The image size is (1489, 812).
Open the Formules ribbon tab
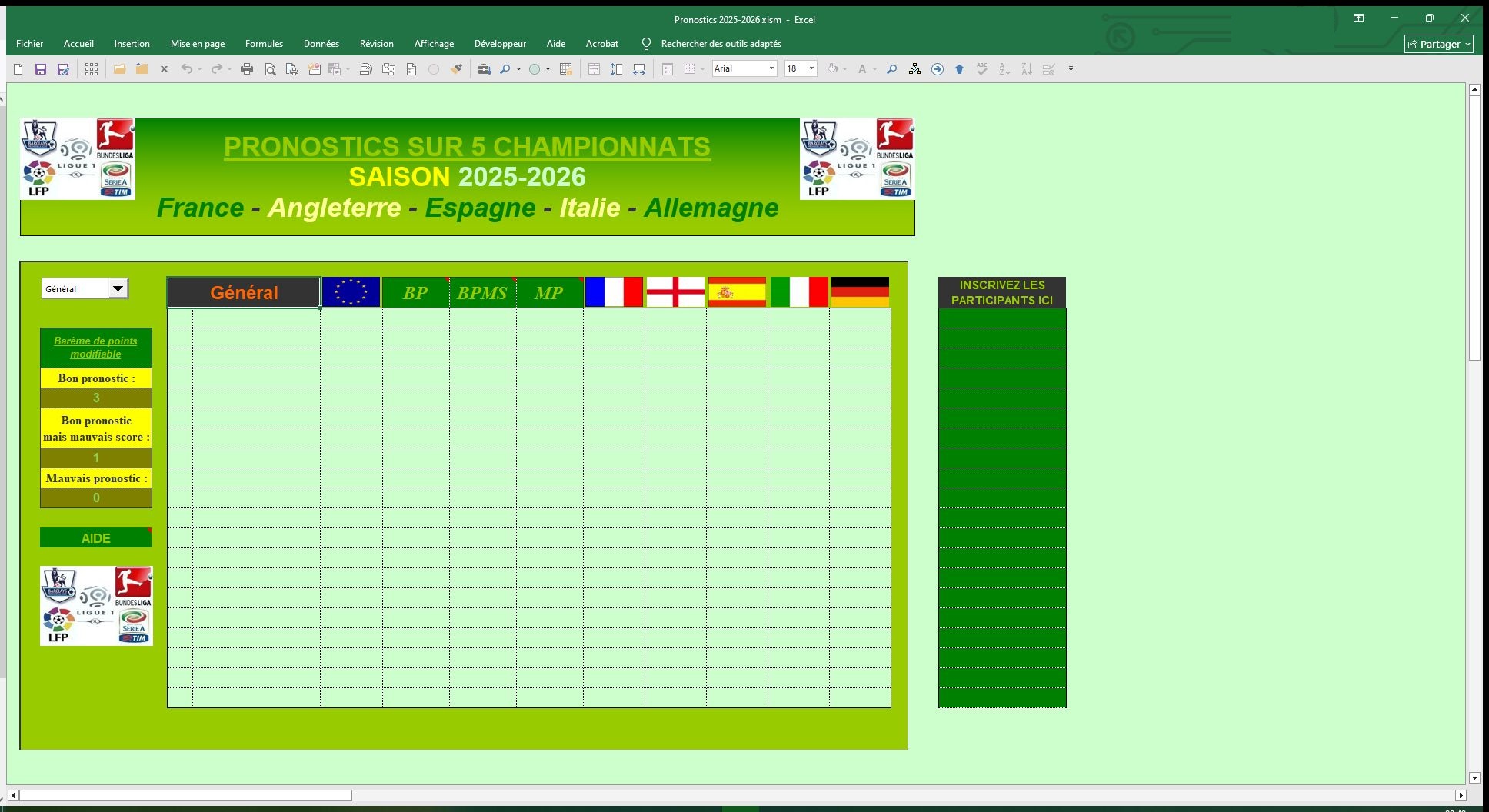pyautogui.click(x=264, y=44)
